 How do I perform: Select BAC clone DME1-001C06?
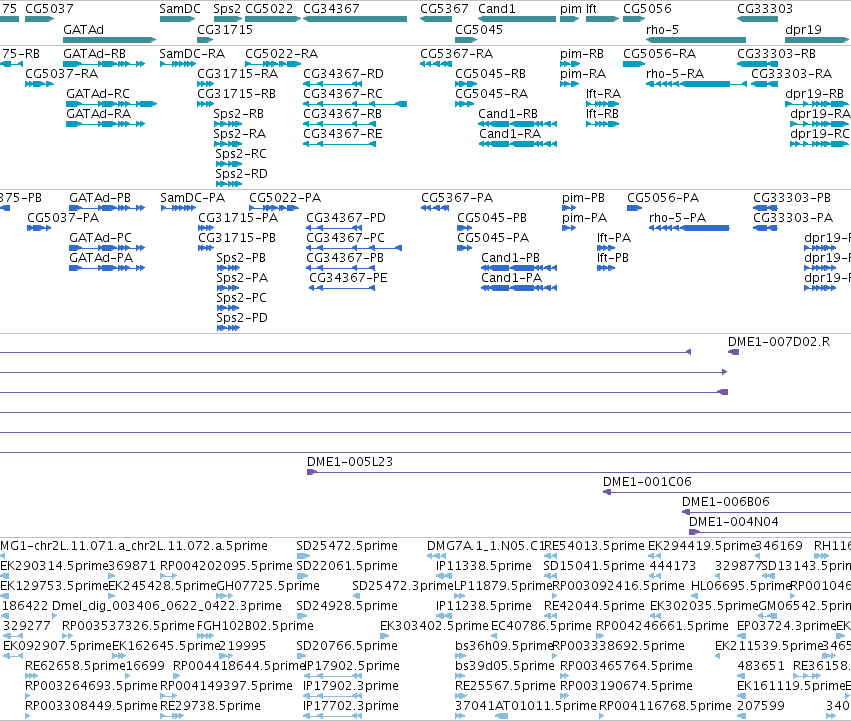click(727, 492)
